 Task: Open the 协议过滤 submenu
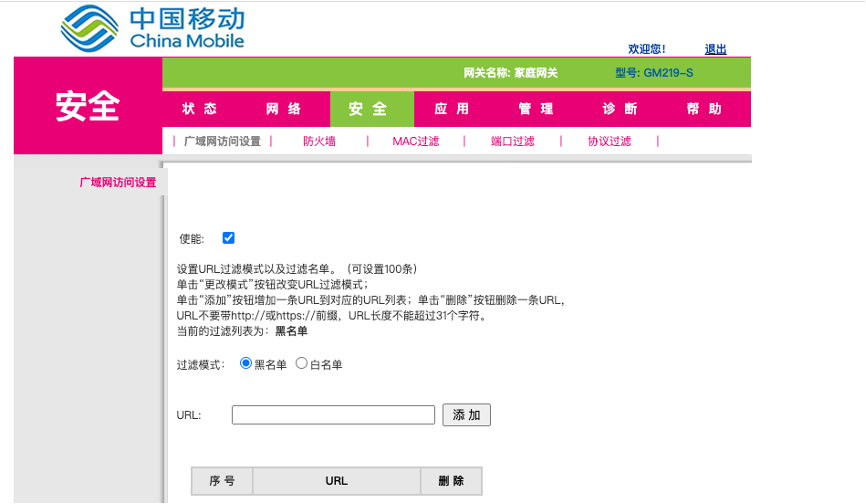click(x=609, y=141)
